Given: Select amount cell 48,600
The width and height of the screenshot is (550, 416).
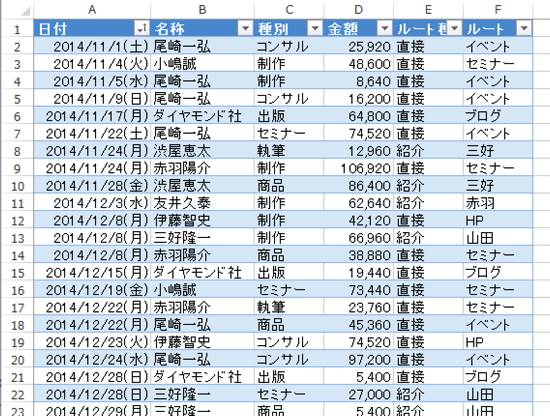Looking at the screenshot, I should (359, 63).
